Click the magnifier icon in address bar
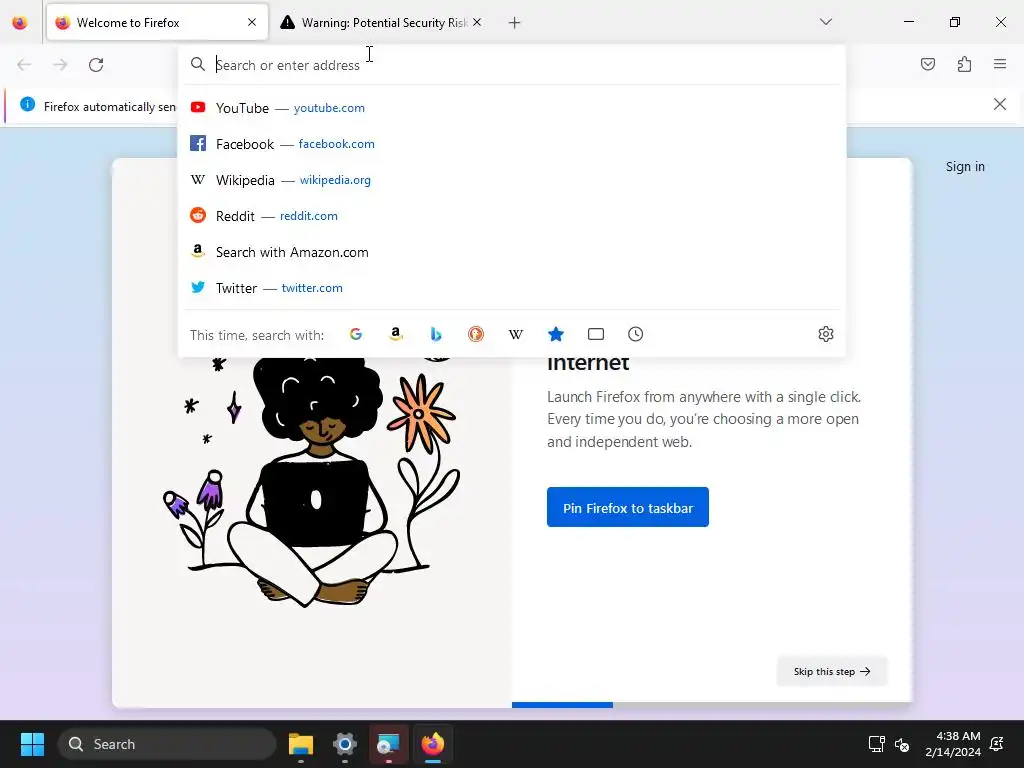 (x=197, y=64)
